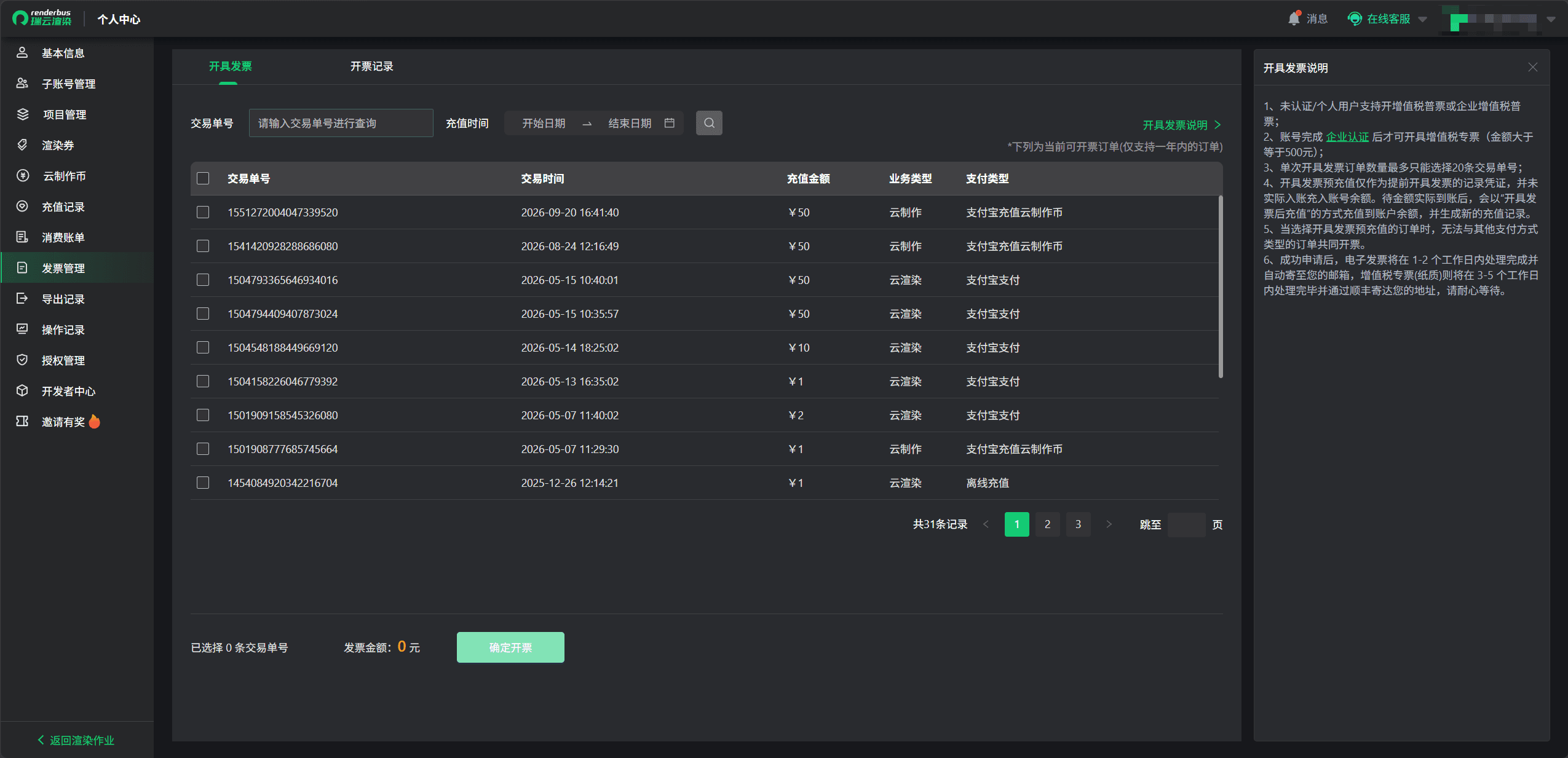Open the 消费账单 bill icon
This screenshot has width=1568, height=758.
22,237
